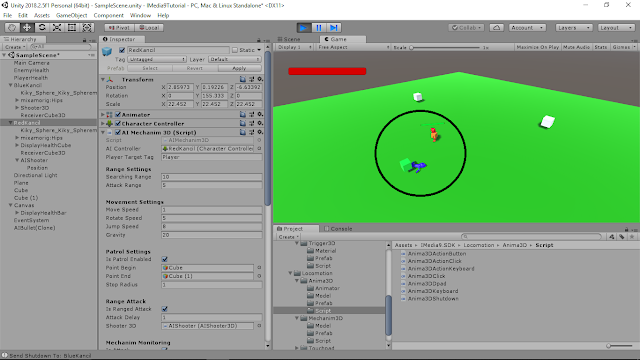Disable AI Mechanim 3D script checkbox
The width and height of the screenshot is (640, 360).
[x=118, y=132]
